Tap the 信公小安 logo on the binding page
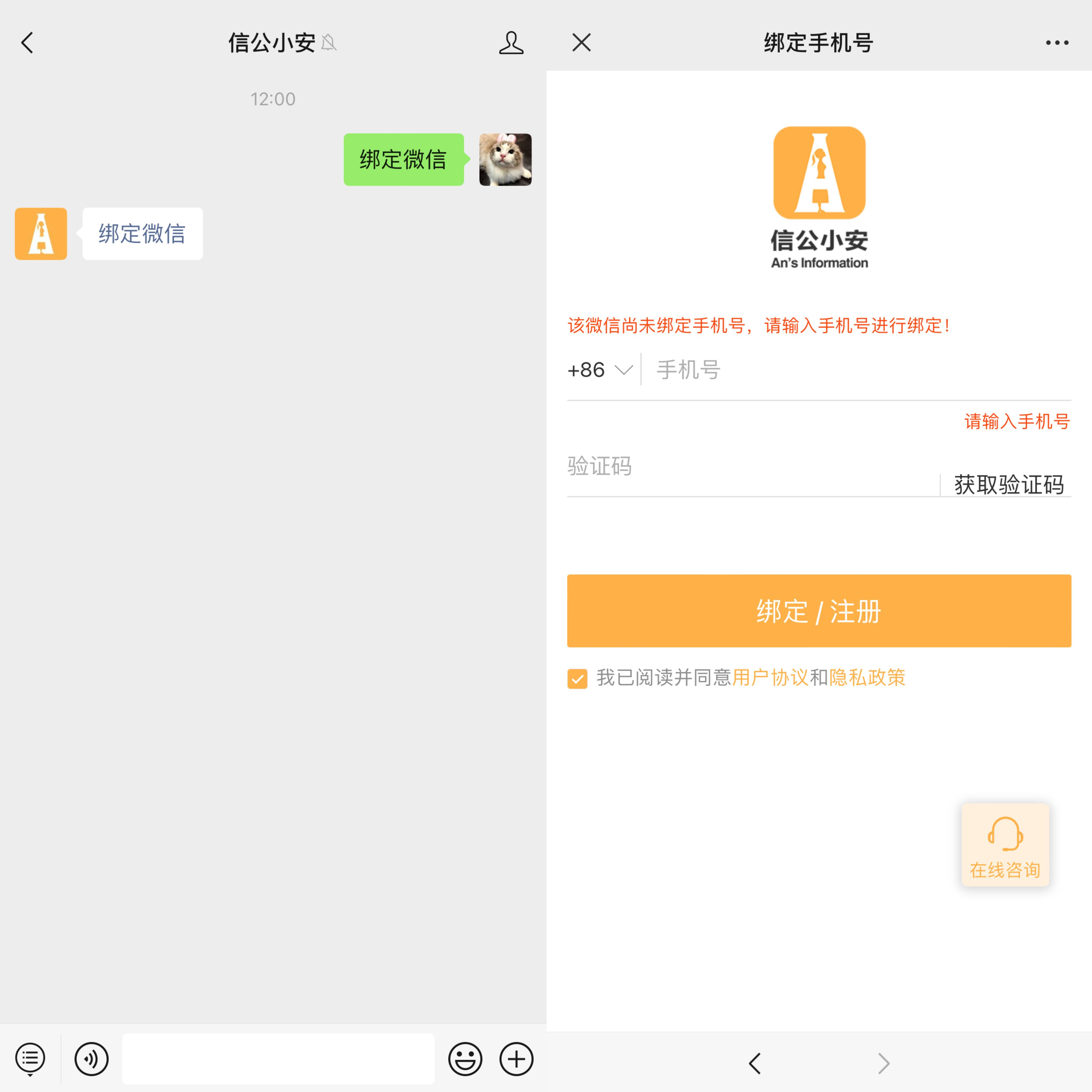Screen dimensions: 1092x1092 pos(819,197)
